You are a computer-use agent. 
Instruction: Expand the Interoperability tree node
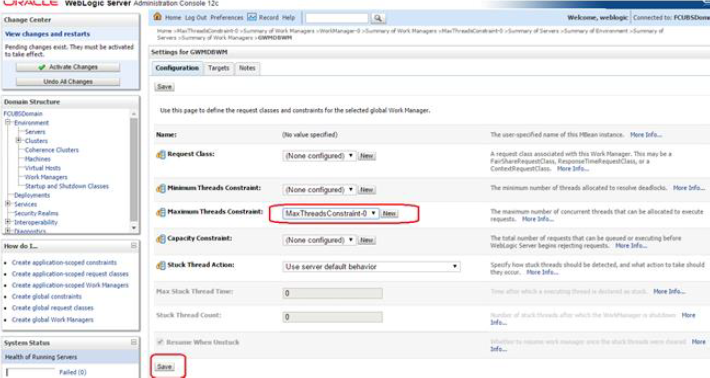8,222
